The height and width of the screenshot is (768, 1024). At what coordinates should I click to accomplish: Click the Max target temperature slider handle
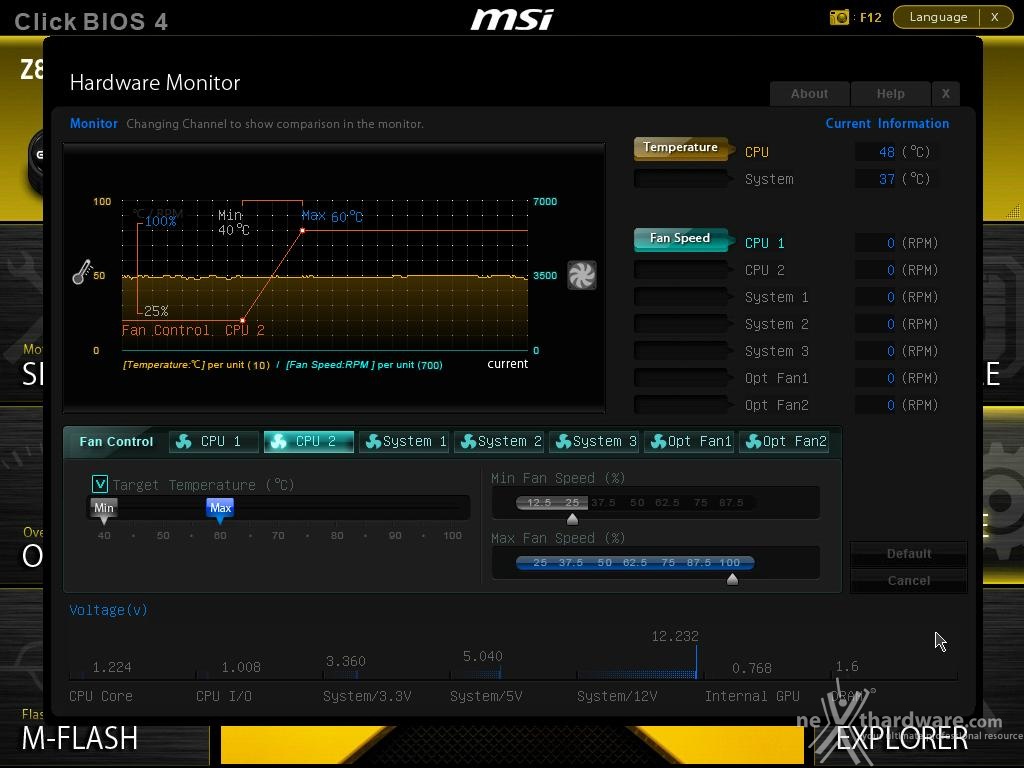click(220, 511)
